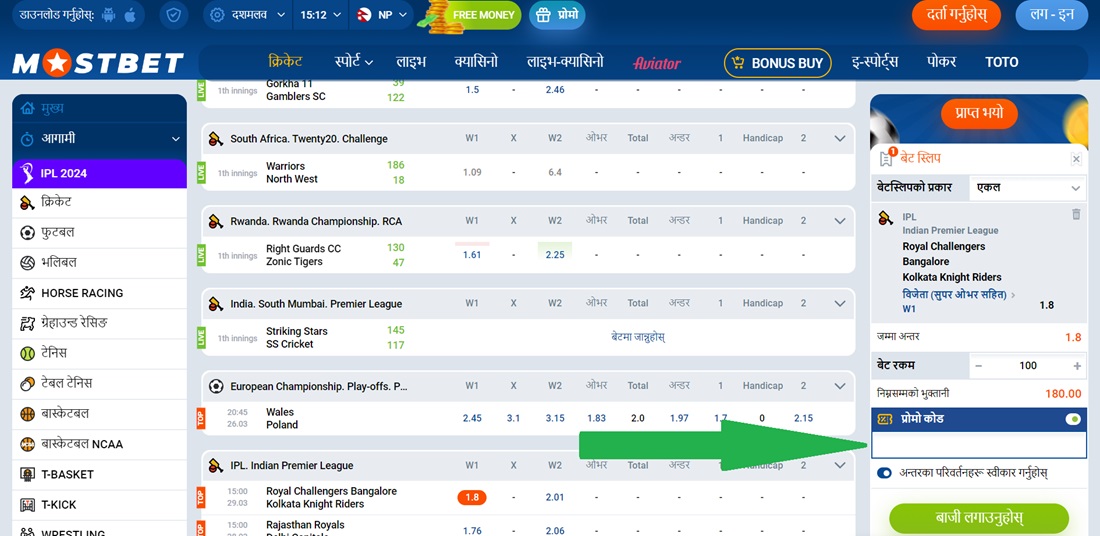This screenshot has height=536, width=1100.
Task: Select IPL 2024 in the sidebar
Action: point(100,173)
